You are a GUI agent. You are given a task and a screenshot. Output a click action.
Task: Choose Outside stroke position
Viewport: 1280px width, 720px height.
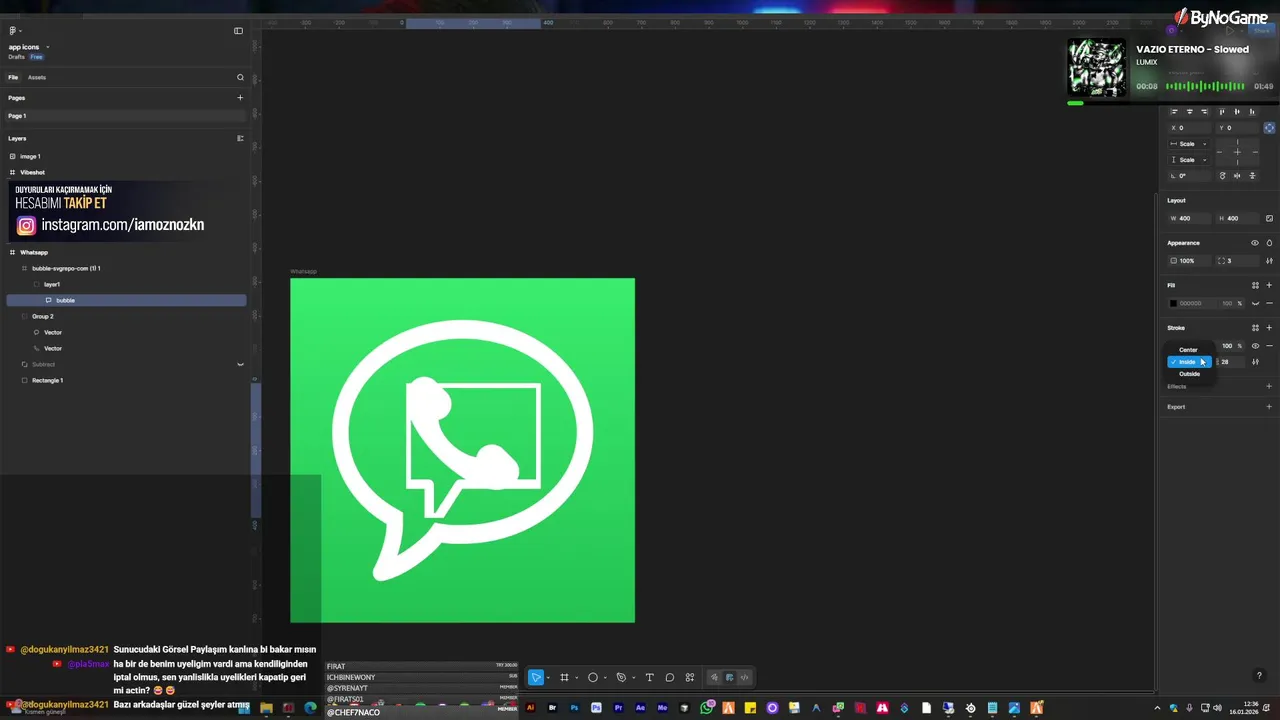coord(1189,374)
